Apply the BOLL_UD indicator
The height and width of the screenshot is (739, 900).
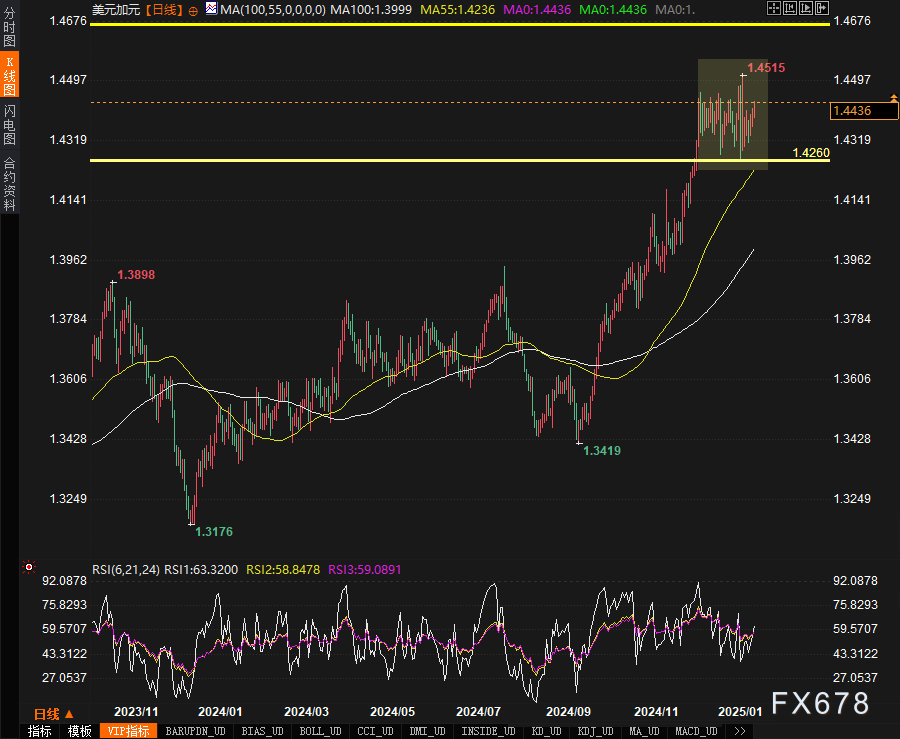[x=322, y=731]
